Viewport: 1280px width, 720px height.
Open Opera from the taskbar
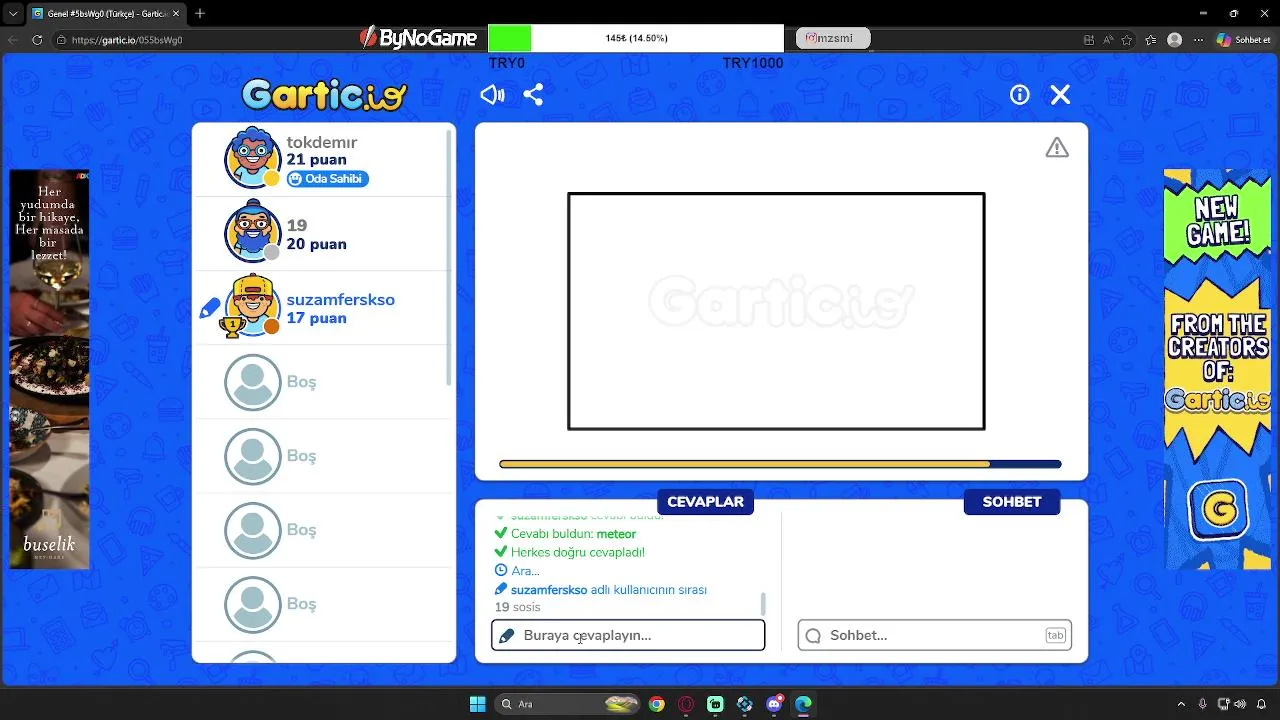686,704
